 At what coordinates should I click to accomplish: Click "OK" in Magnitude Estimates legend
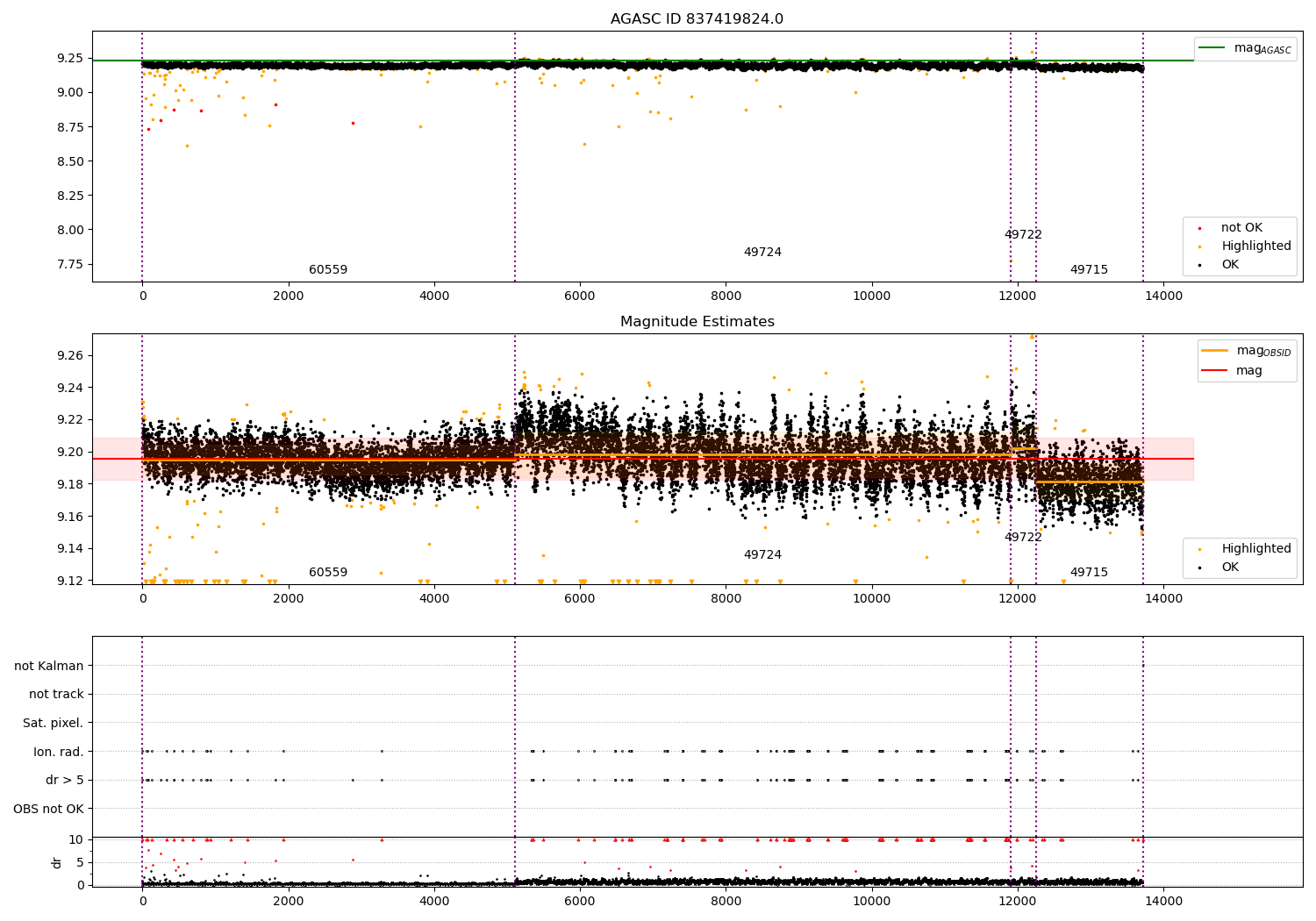(x=1230, y=568)
